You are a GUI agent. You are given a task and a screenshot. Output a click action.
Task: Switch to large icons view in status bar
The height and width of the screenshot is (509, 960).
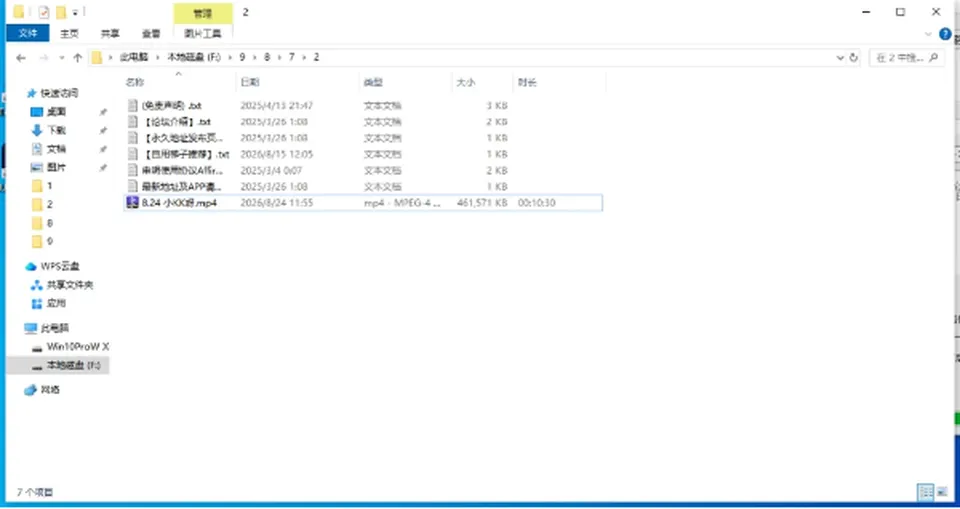942,492
